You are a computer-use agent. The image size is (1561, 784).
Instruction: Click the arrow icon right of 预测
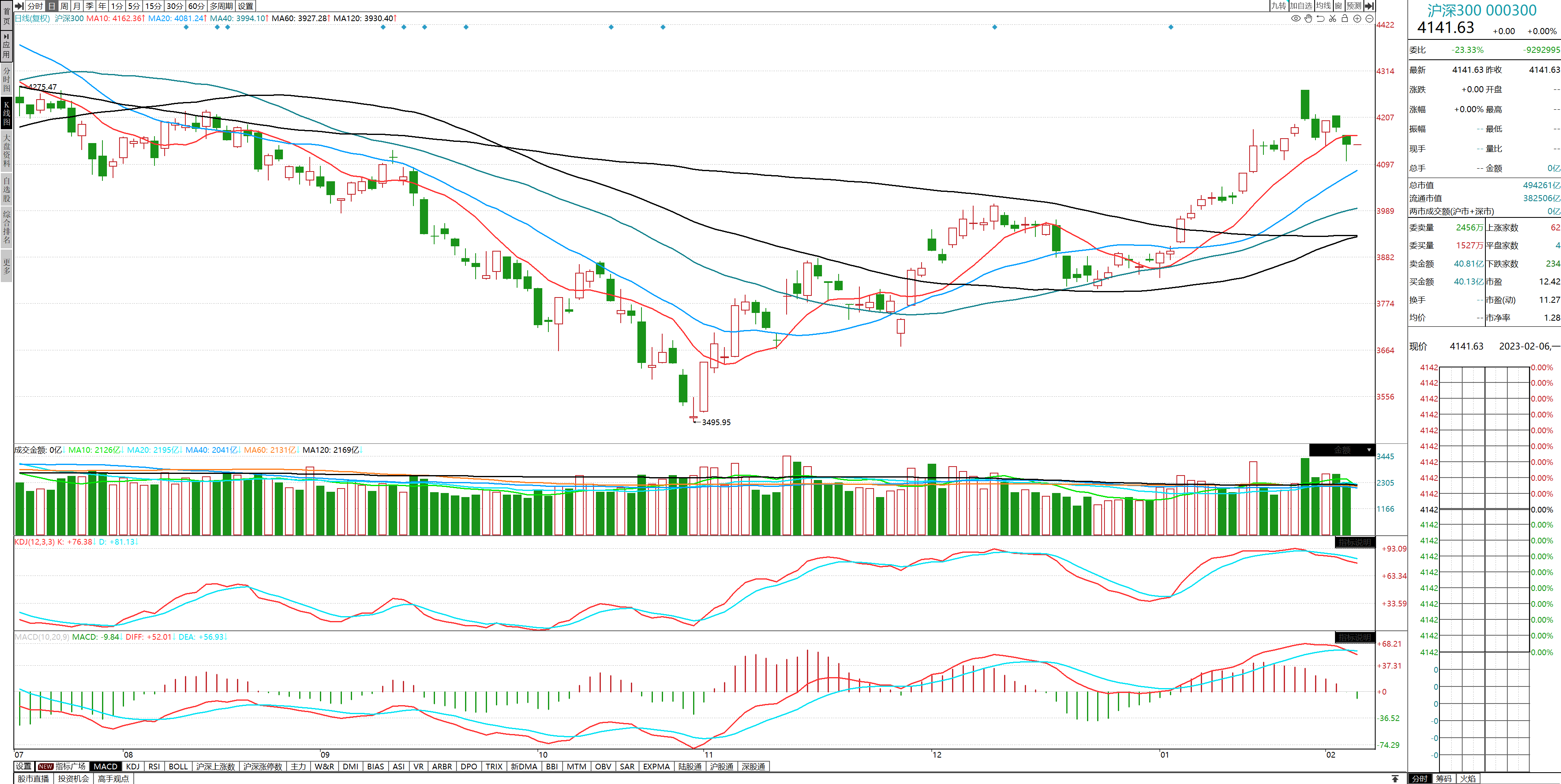pos(1369,5)
